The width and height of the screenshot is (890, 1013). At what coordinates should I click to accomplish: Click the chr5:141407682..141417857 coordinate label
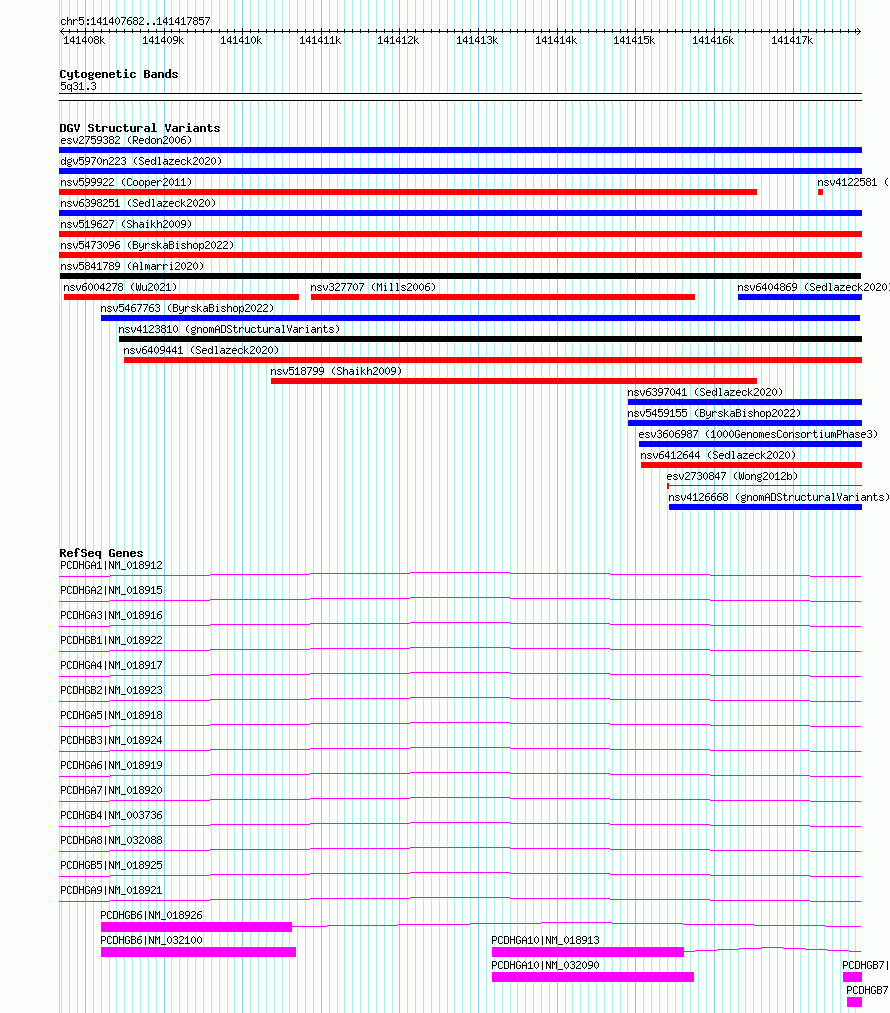coord(135,21)
